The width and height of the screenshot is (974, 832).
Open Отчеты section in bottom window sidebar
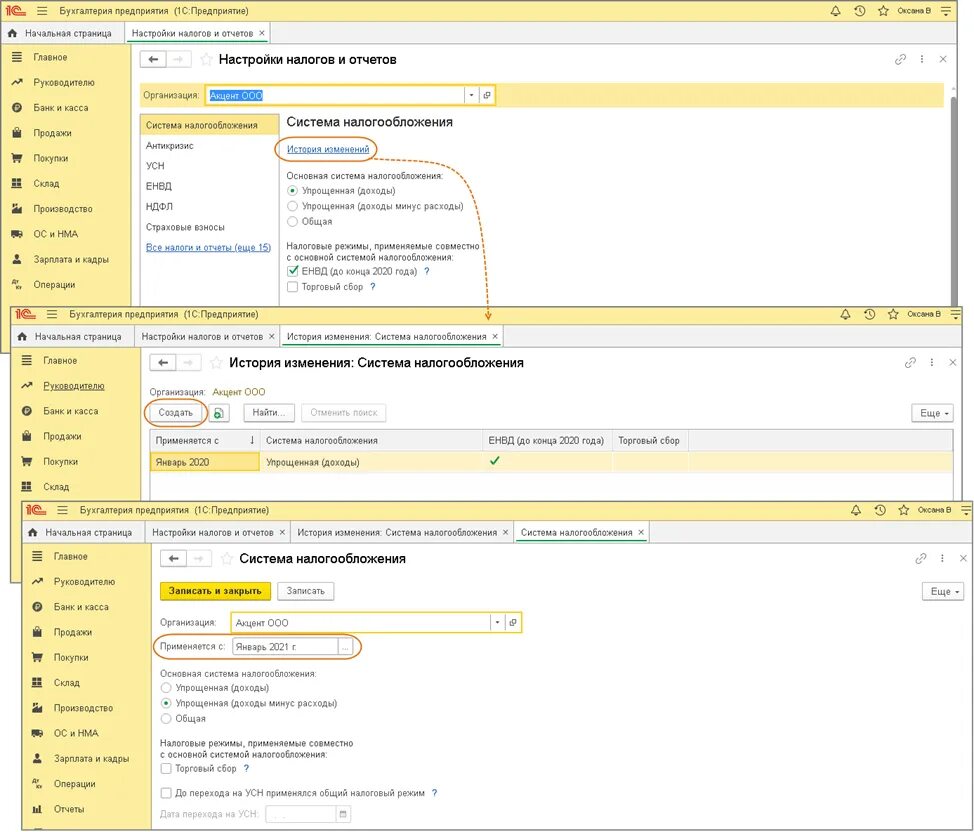(x=68, y=808)
